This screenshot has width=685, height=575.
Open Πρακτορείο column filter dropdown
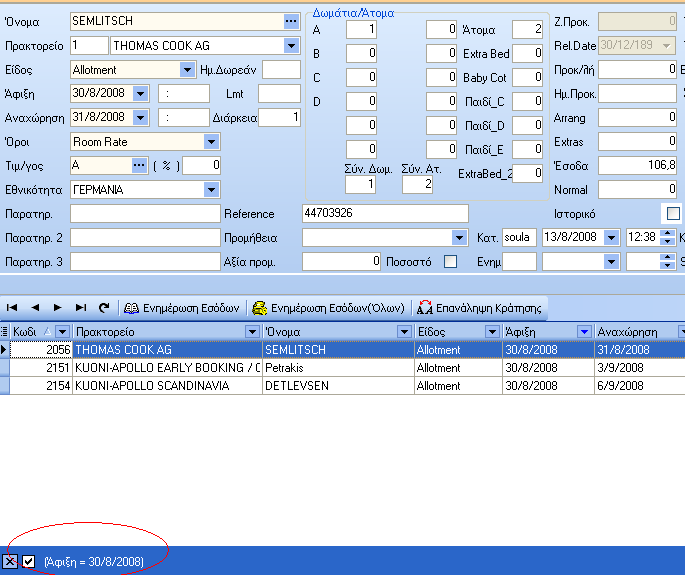point(252,332)
